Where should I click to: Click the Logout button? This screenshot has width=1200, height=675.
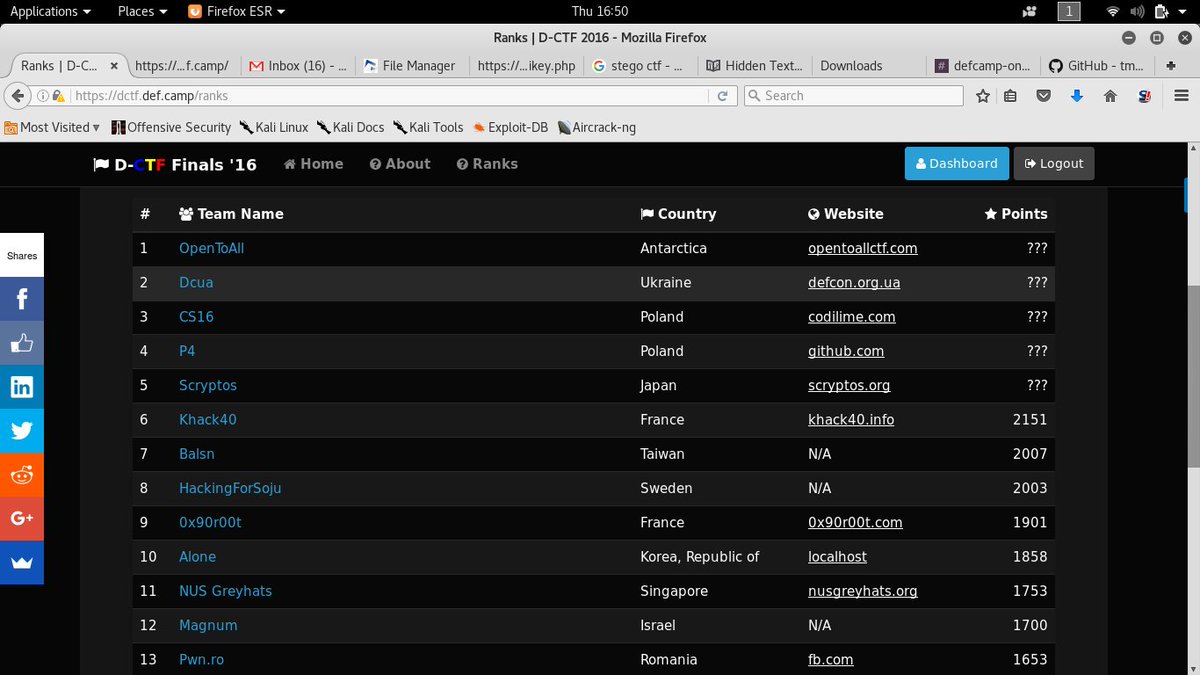tap(1054, 164)
